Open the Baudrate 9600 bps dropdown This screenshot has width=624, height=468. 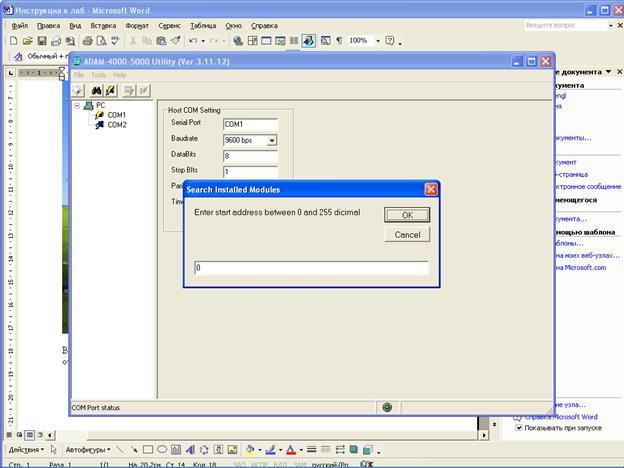272,140
